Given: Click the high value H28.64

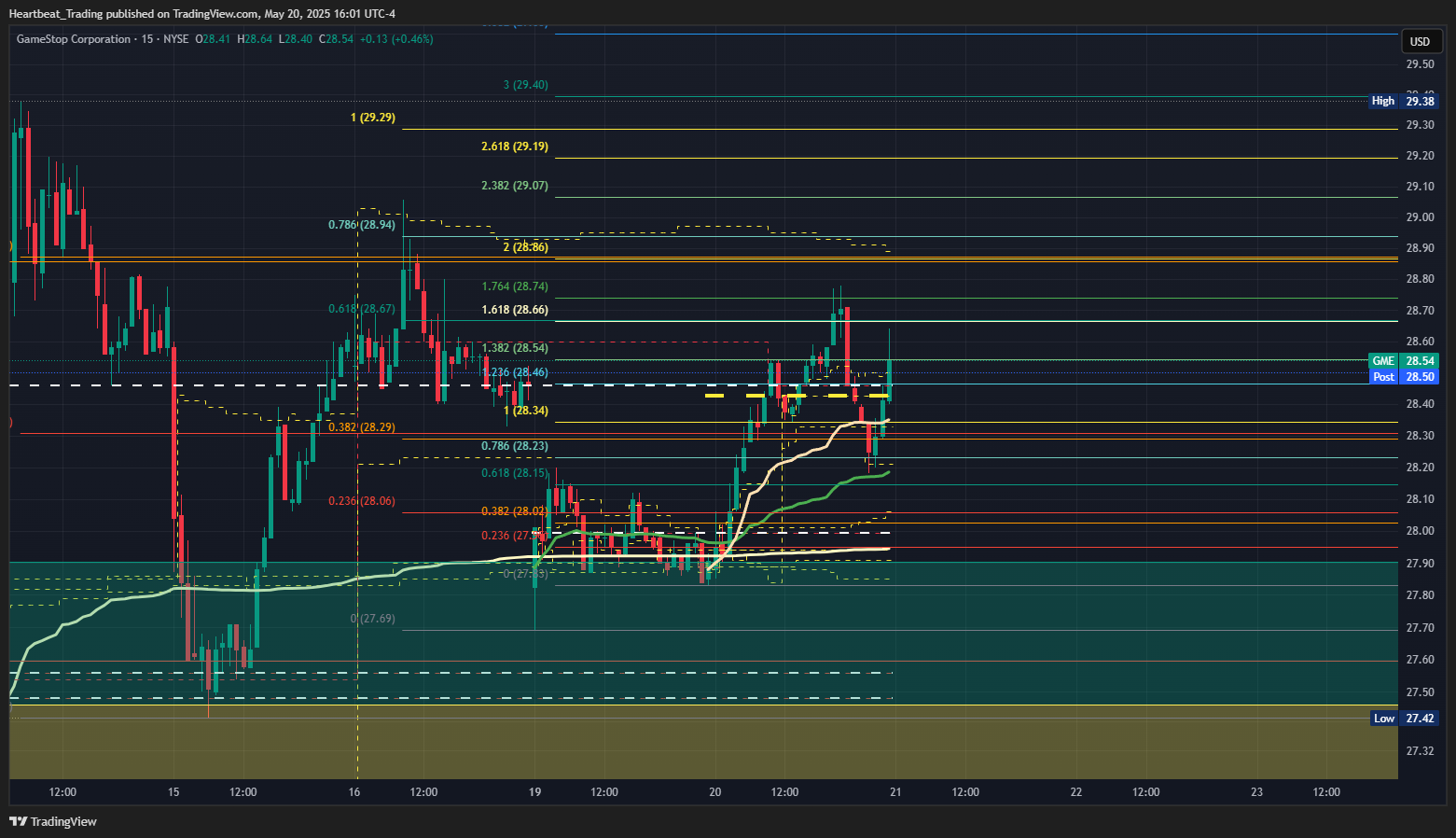Looking at the screenshot, I should click(x=255, y=39).
